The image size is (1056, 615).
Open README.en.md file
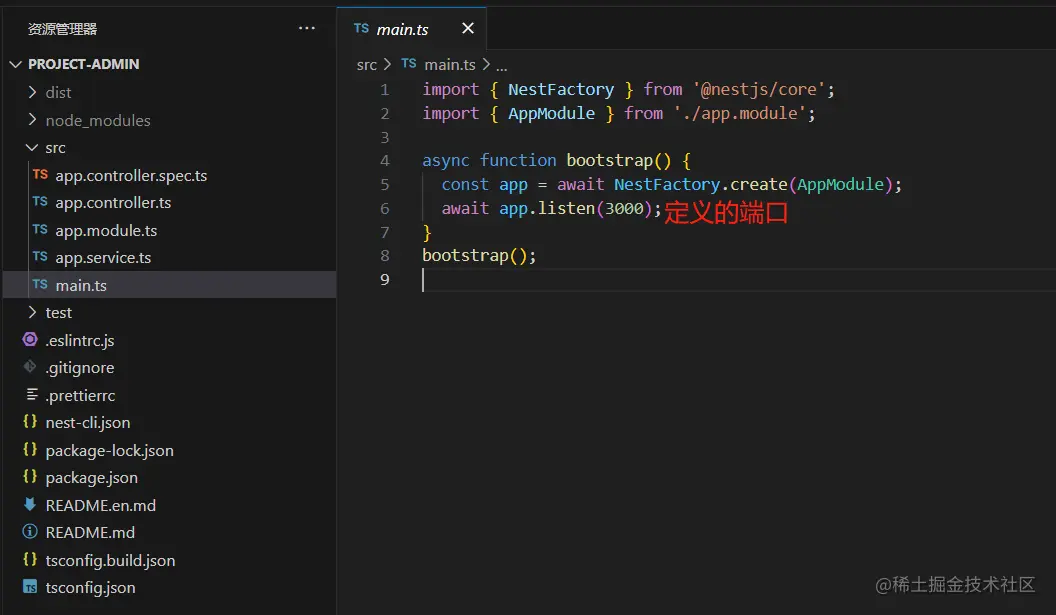tap(170, 505)
